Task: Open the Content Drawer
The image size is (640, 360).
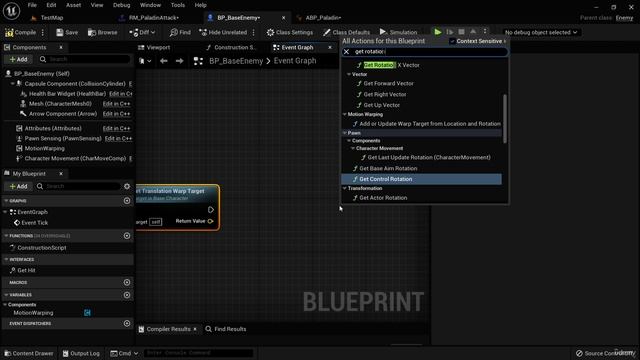Action: tap(29, 353)
